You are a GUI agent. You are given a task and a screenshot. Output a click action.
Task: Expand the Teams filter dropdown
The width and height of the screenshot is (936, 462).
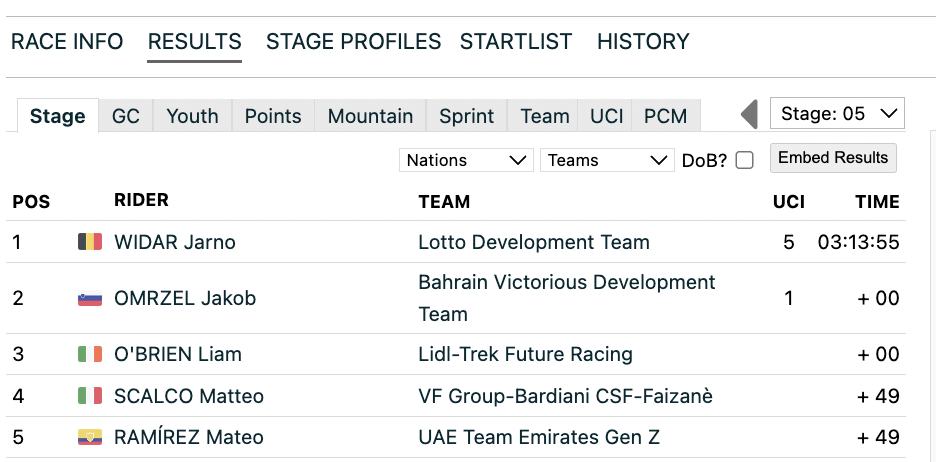coord(607,160)
